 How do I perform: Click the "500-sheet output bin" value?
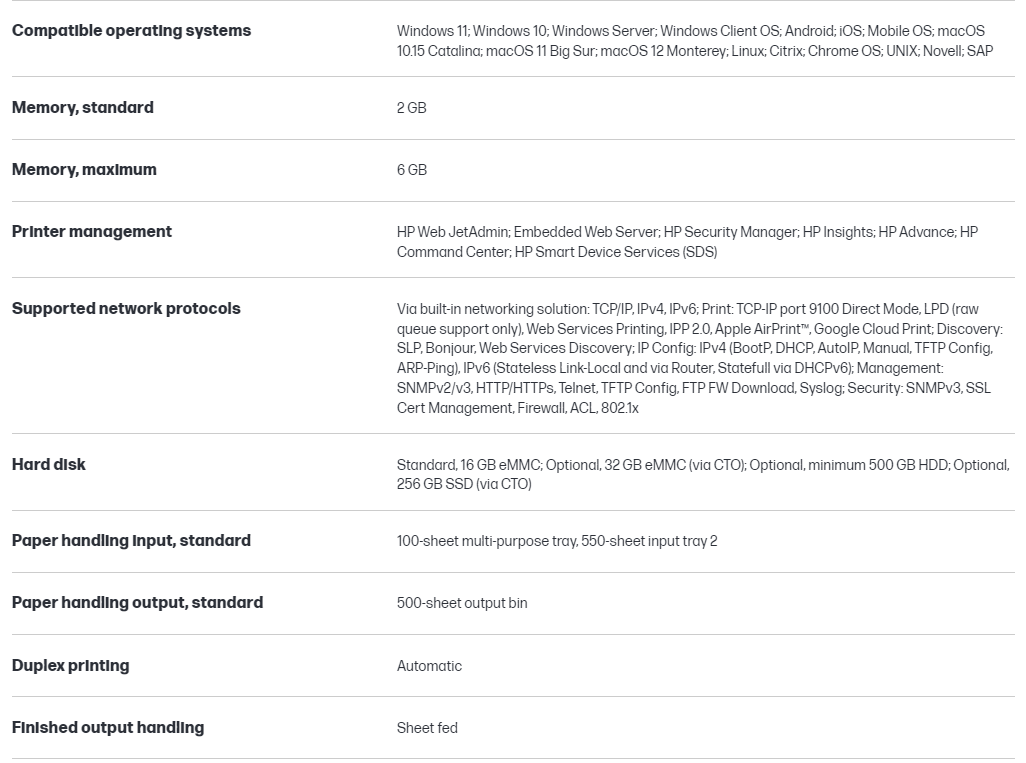462,603
